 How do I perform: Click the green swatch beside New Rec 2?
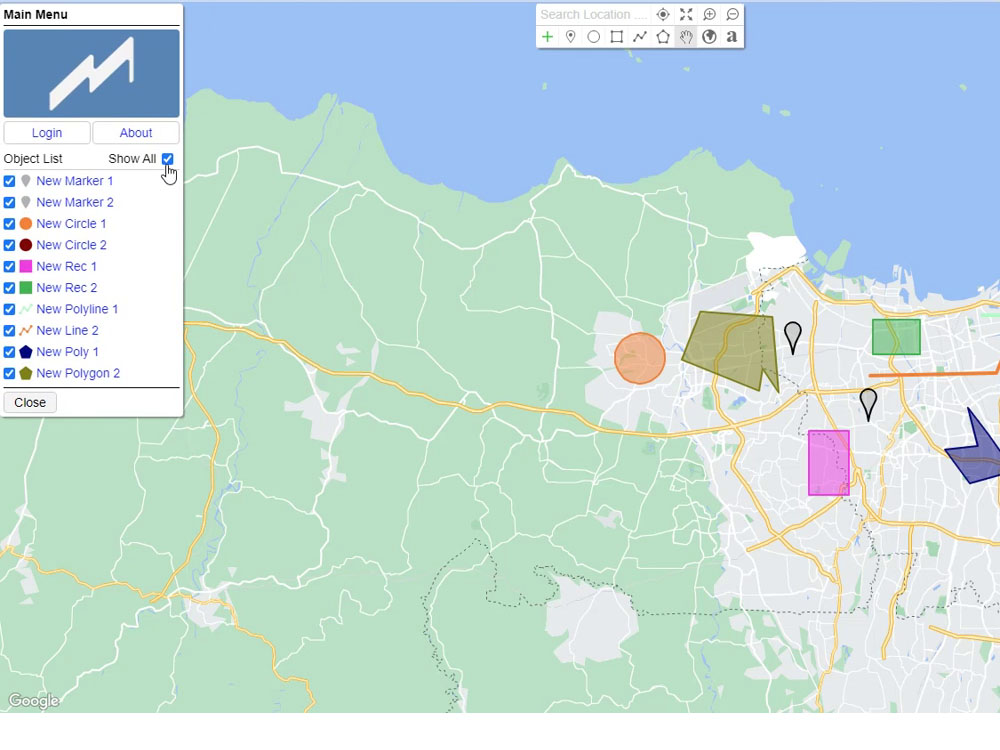tap(26, 288)
